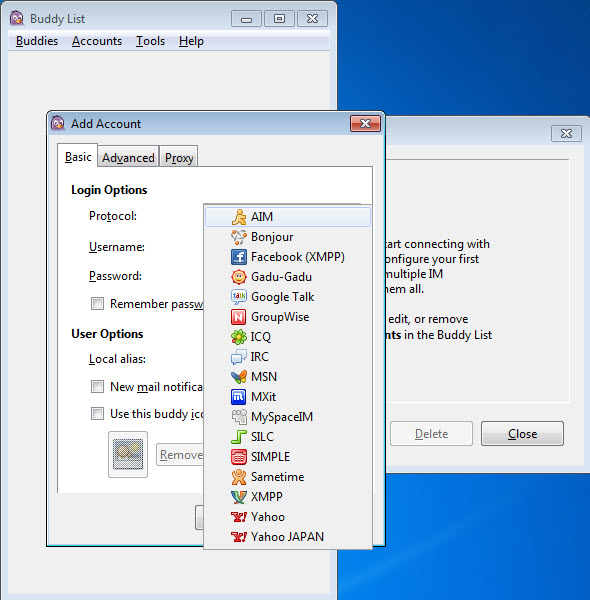Choose the Bonjour protocol icon
The height and width of the screenshot is (600, 590).
[x=239, y=237]
